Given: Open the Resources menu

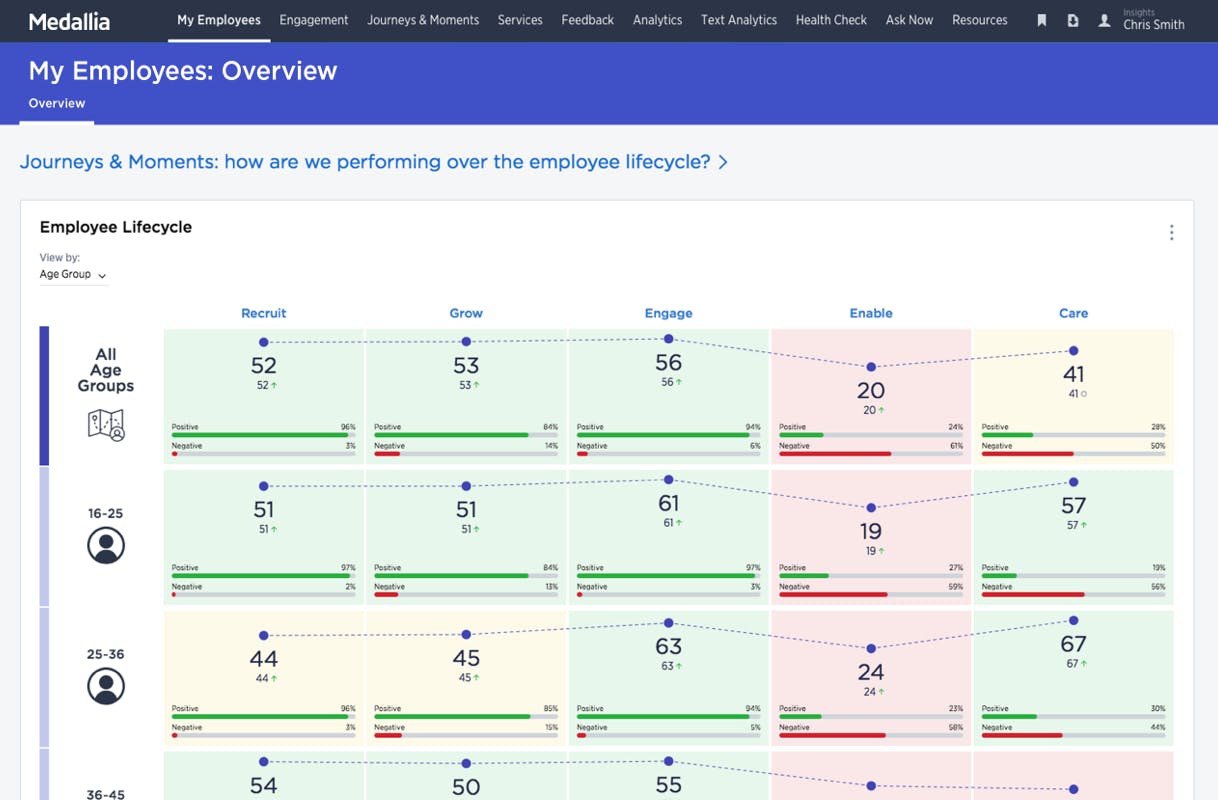Looking at the screenshot, I should [x=980, y=20].
